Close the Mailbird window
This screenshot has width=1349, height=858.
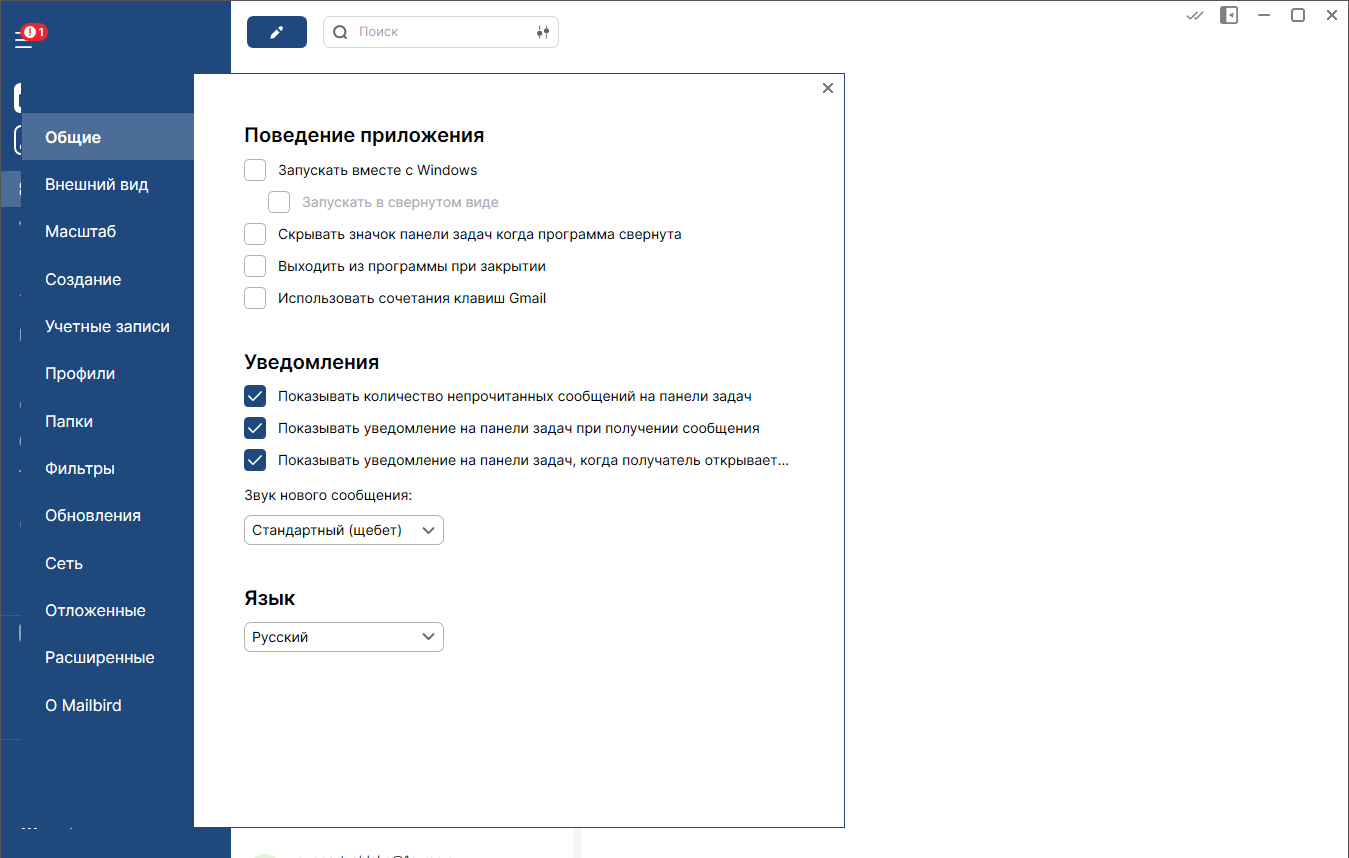(1332, 15)
